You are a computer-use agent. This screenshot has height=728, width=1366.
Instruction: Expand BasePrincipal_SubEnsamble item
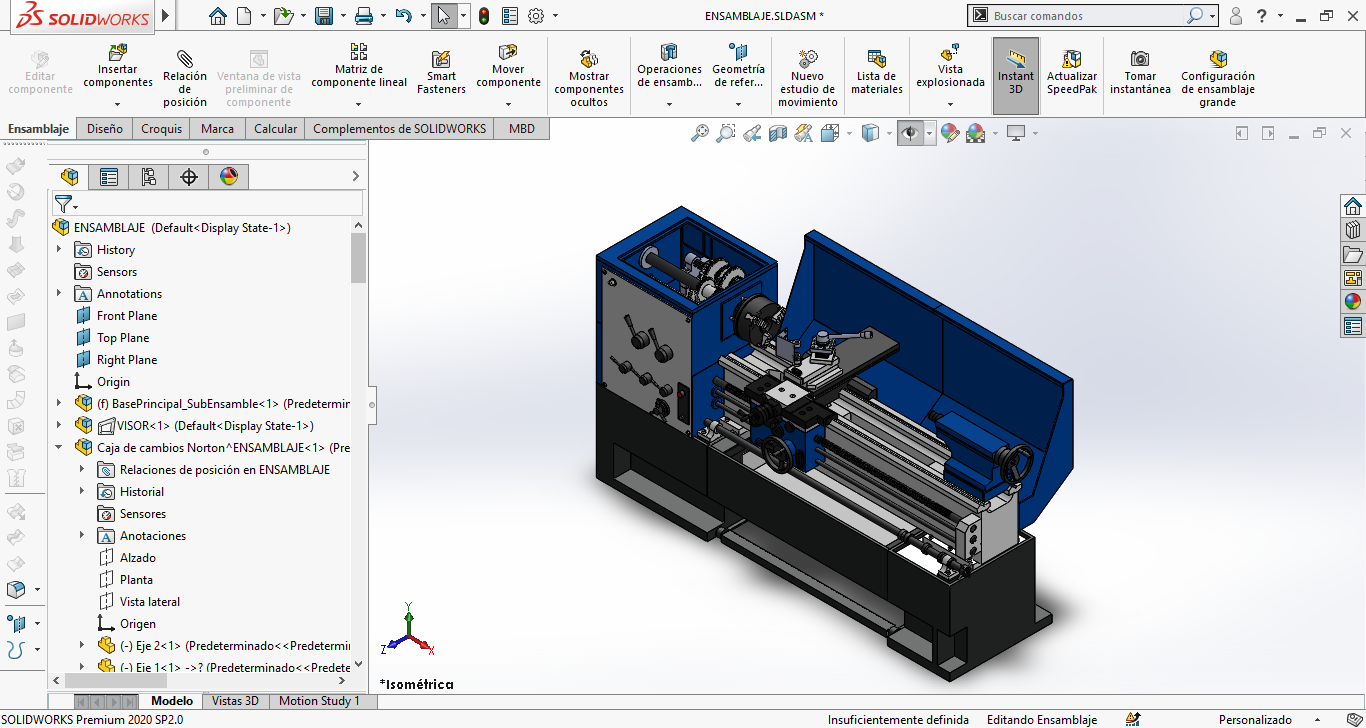click(59, 403)
